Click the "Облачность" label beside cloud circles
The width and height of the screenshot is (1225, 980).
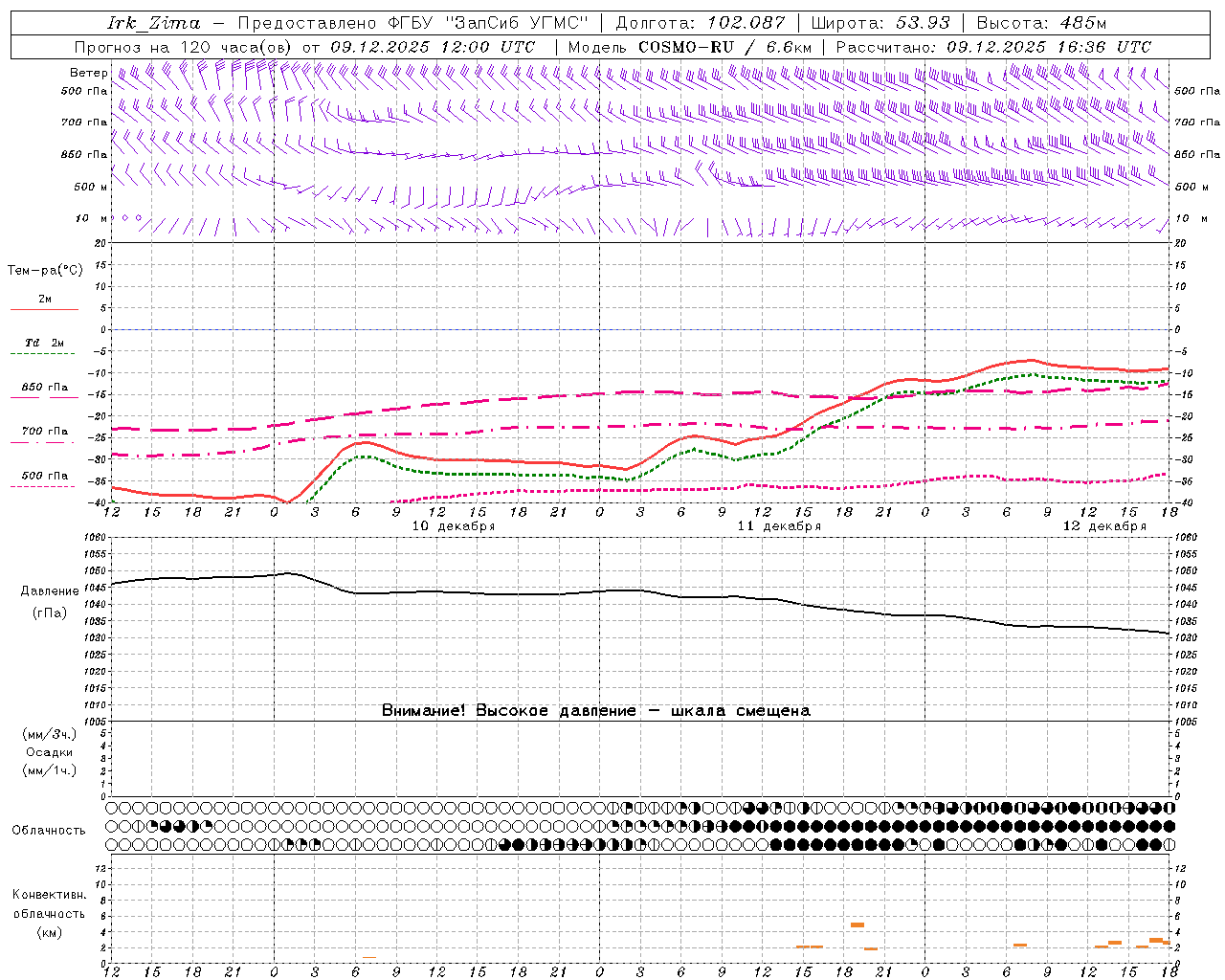[49, 830]
